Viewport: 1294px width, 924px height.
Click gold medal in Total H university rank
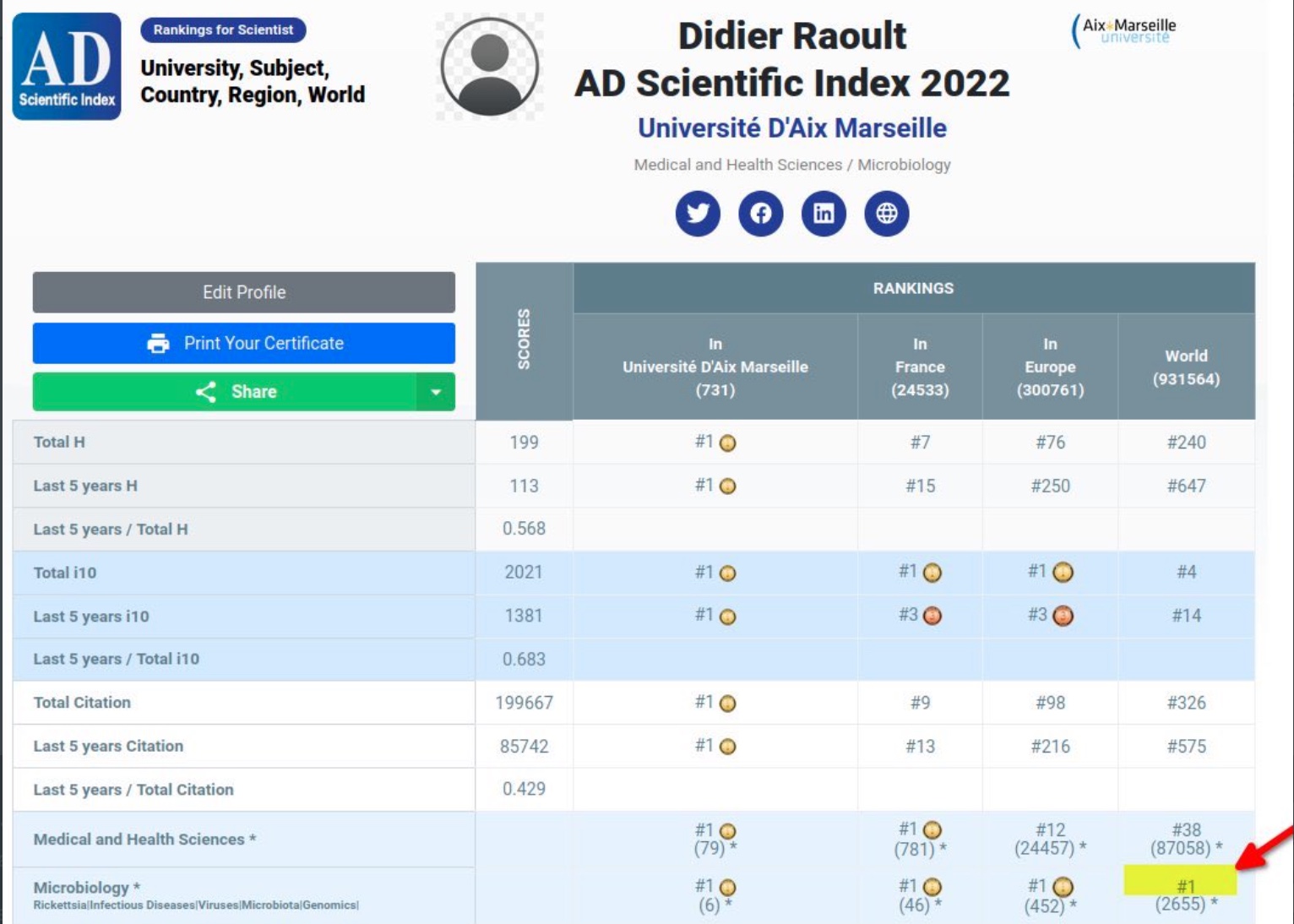click(x=727, y=443)
